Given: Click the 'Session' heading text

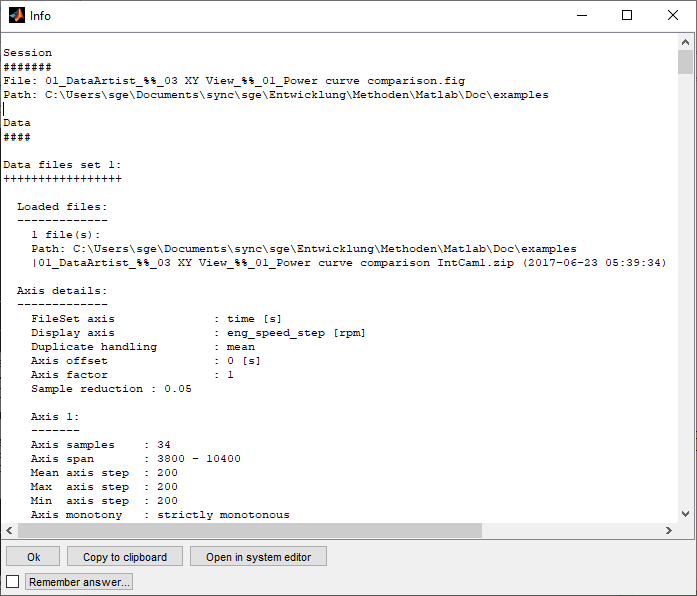Looking at the screenshot, I should click(x=28, y=53).
